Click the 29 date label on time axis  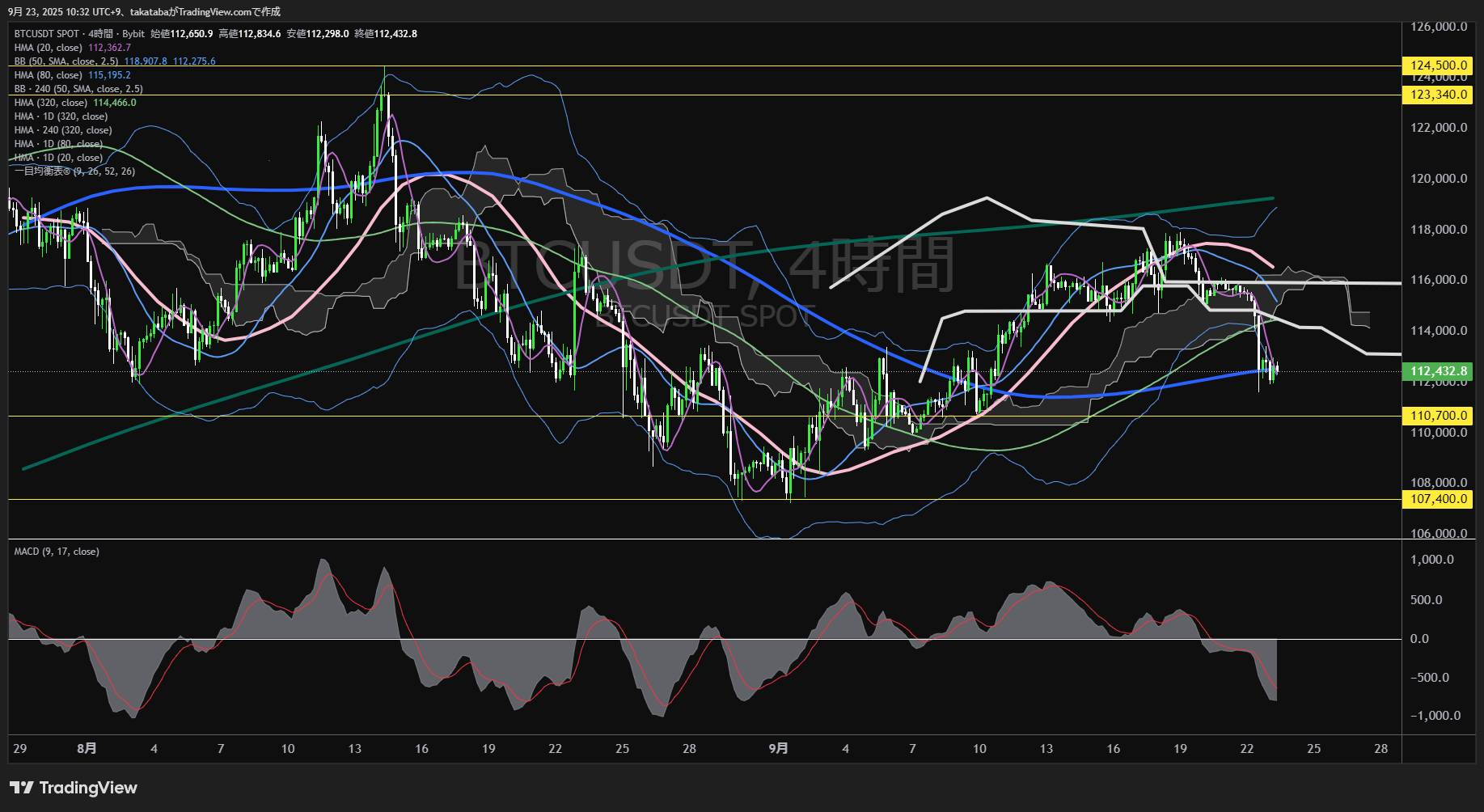pyautogui.click(x=20, y=749)
